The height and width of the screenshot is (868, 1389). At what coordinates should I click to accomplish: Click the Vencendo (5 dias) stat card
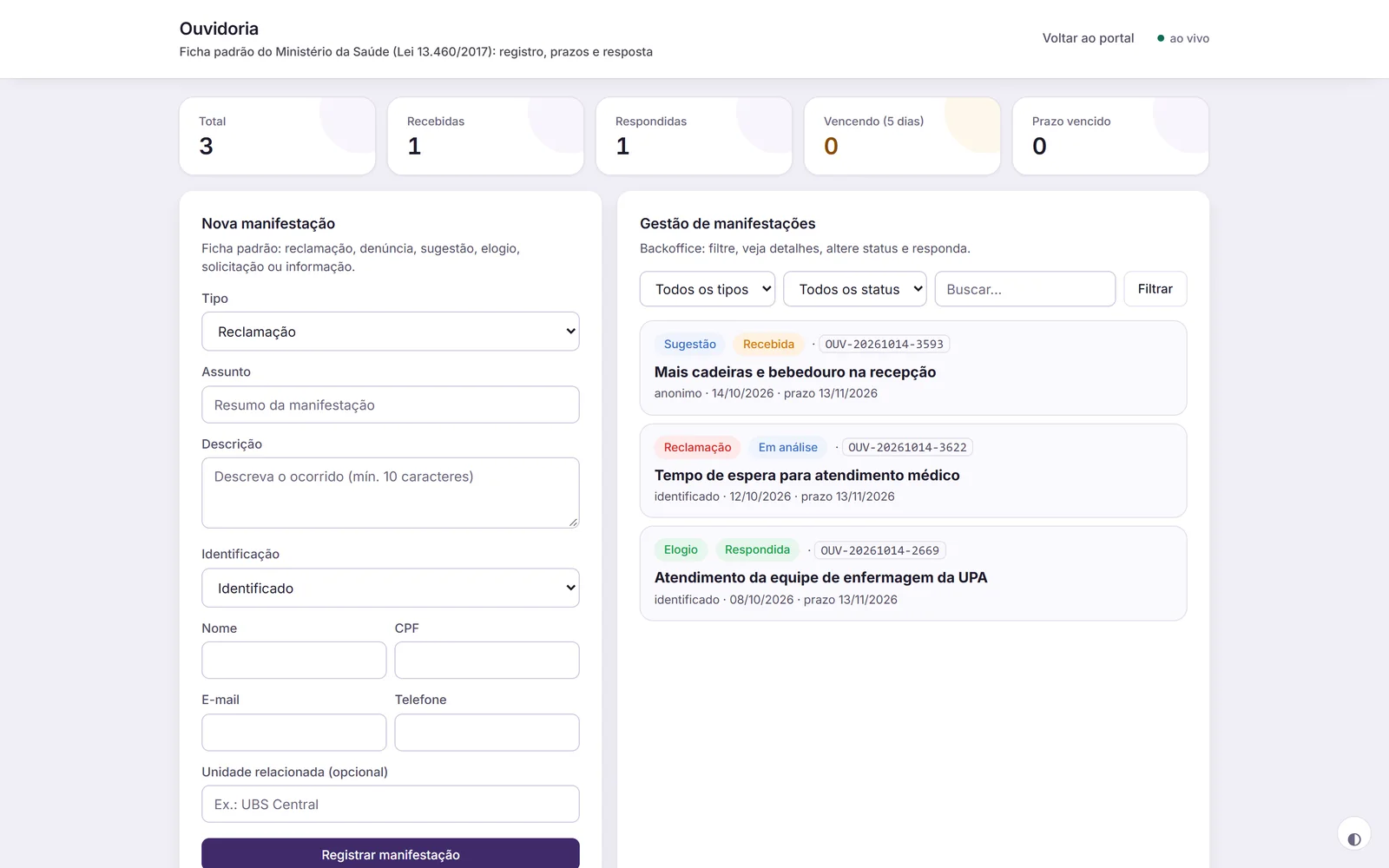[x=902, y=135]
